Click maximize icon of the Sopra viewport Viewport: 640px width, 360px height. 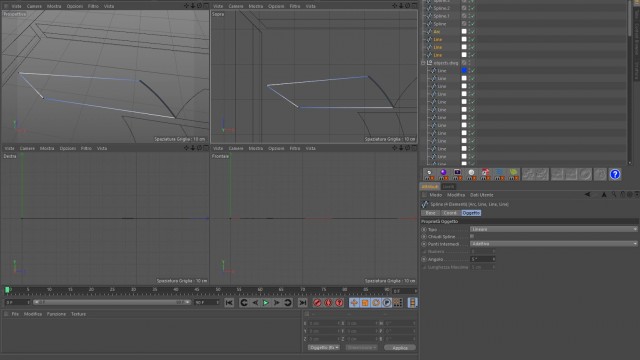(x=414, y=6)
